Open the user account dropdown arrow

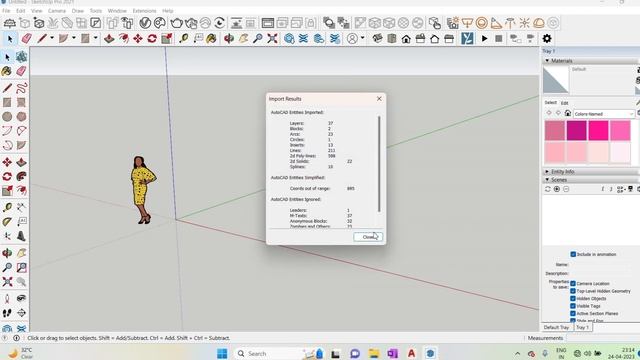[362, 38]
